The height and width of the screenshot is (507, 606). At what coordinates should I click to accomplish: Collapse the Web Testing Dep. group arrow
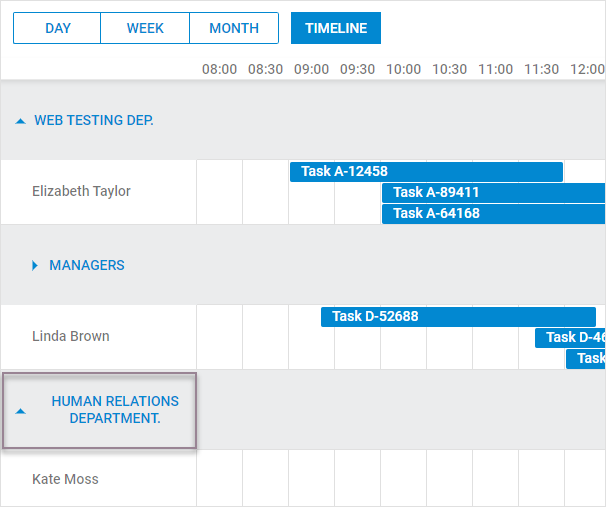pyautogui.click(x=21, y=121)
